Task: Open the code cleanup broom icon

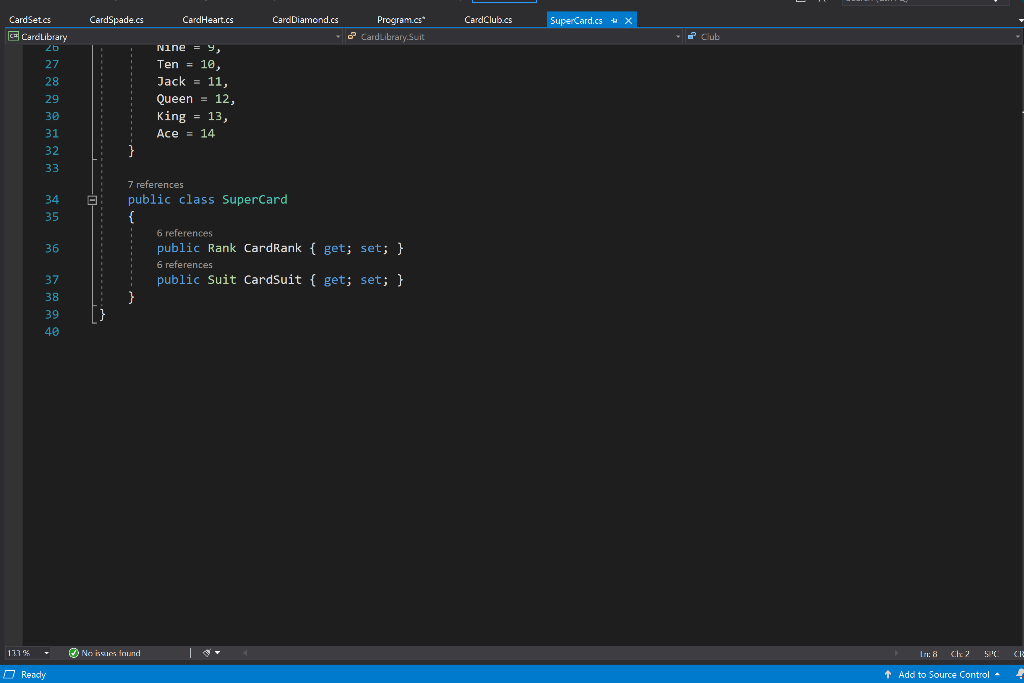Action: [206, 653]
